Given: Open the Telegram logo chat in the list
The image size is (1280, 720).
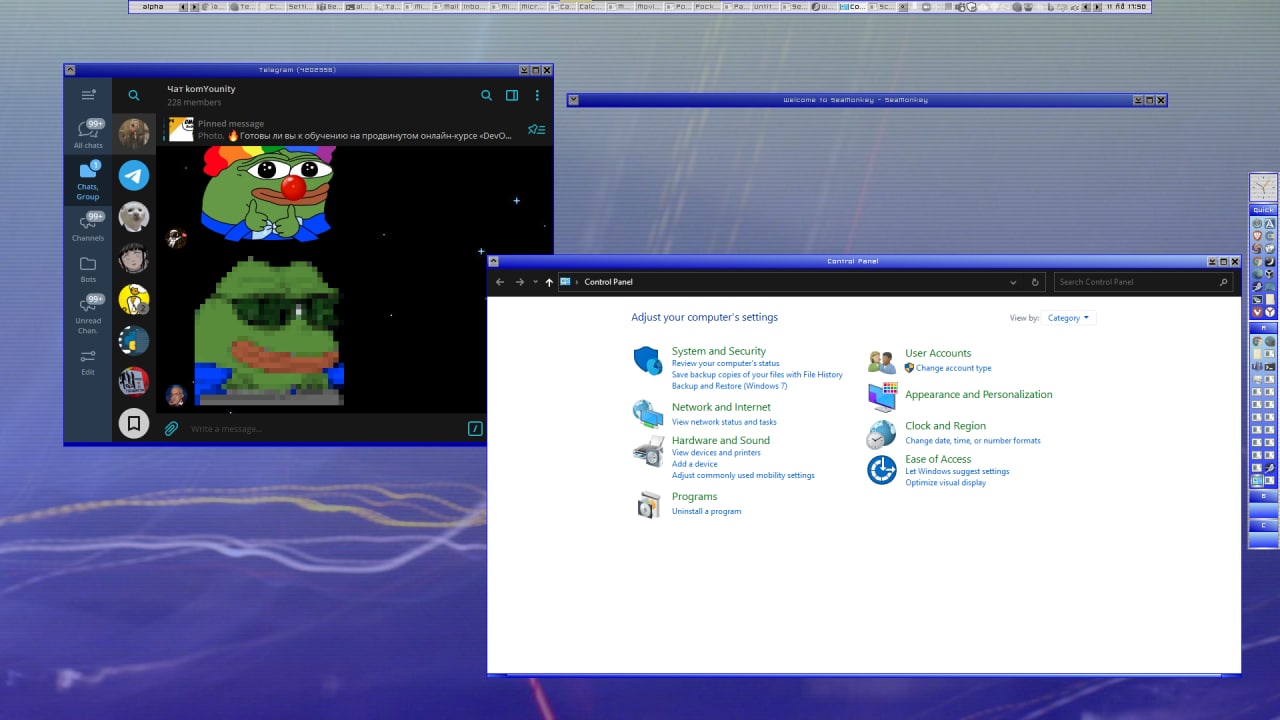Looking at the screenshot, I should click(134, 175).
